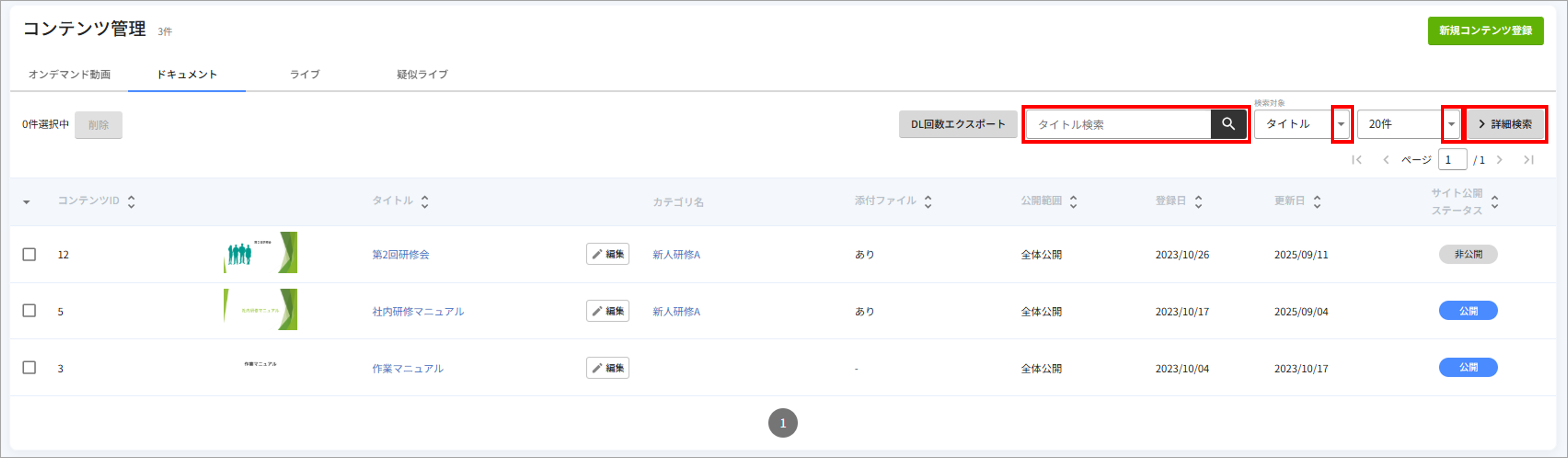Switch to ドキュメント tab
The image size is (1568, 458).
187,74
